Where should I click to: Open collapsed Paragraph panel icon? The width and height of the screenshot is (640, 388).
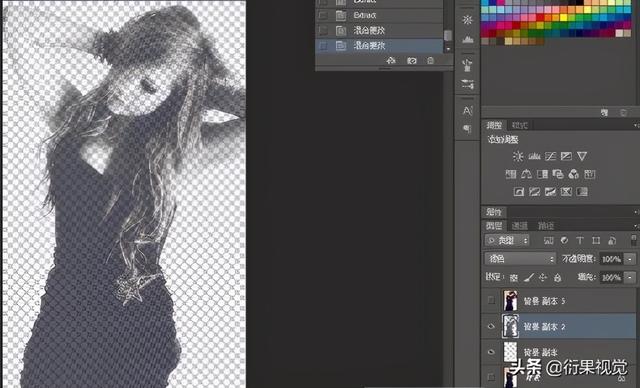click(x=468, y=129)
